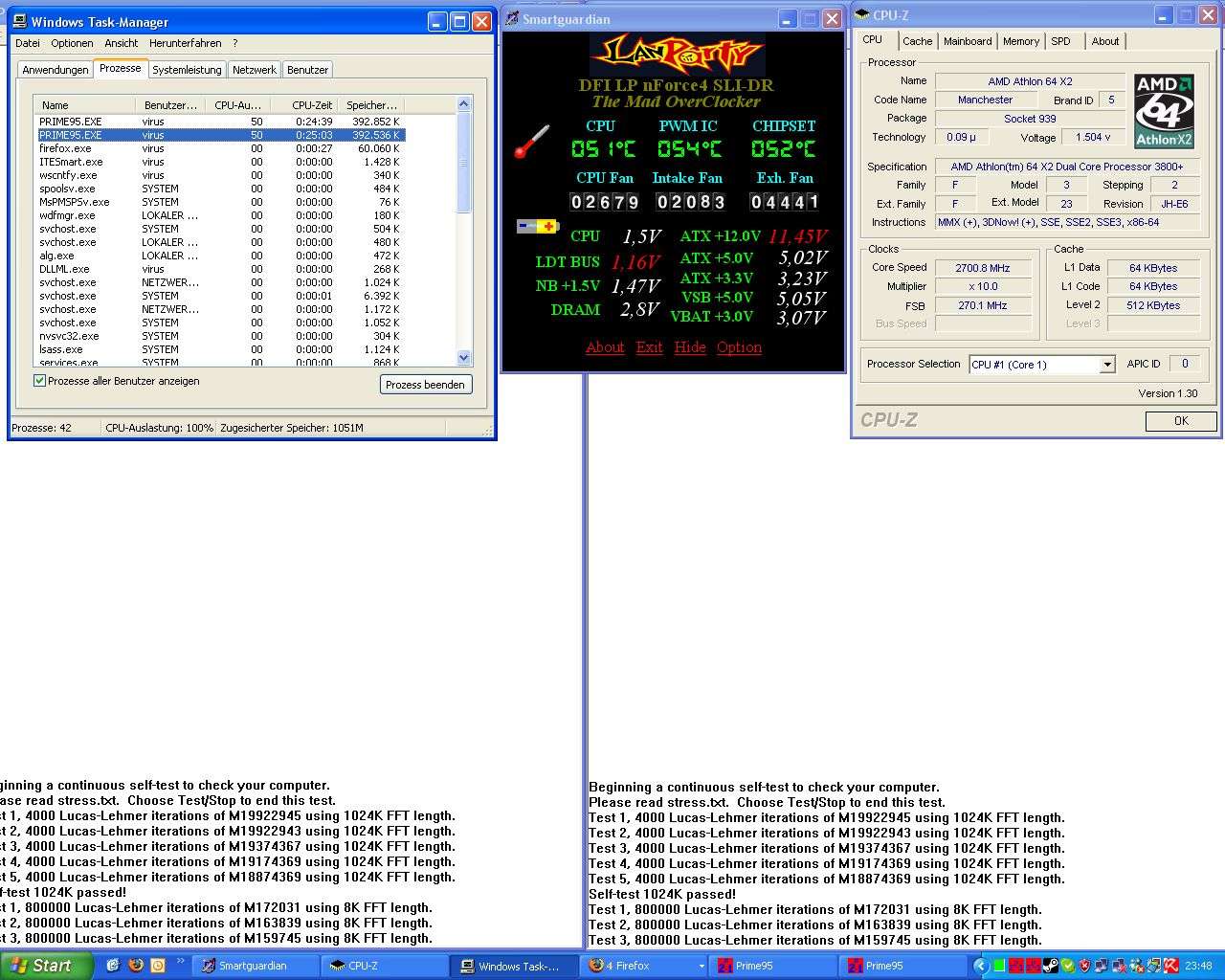Click the About link in Smartguardian

[605, 347]
